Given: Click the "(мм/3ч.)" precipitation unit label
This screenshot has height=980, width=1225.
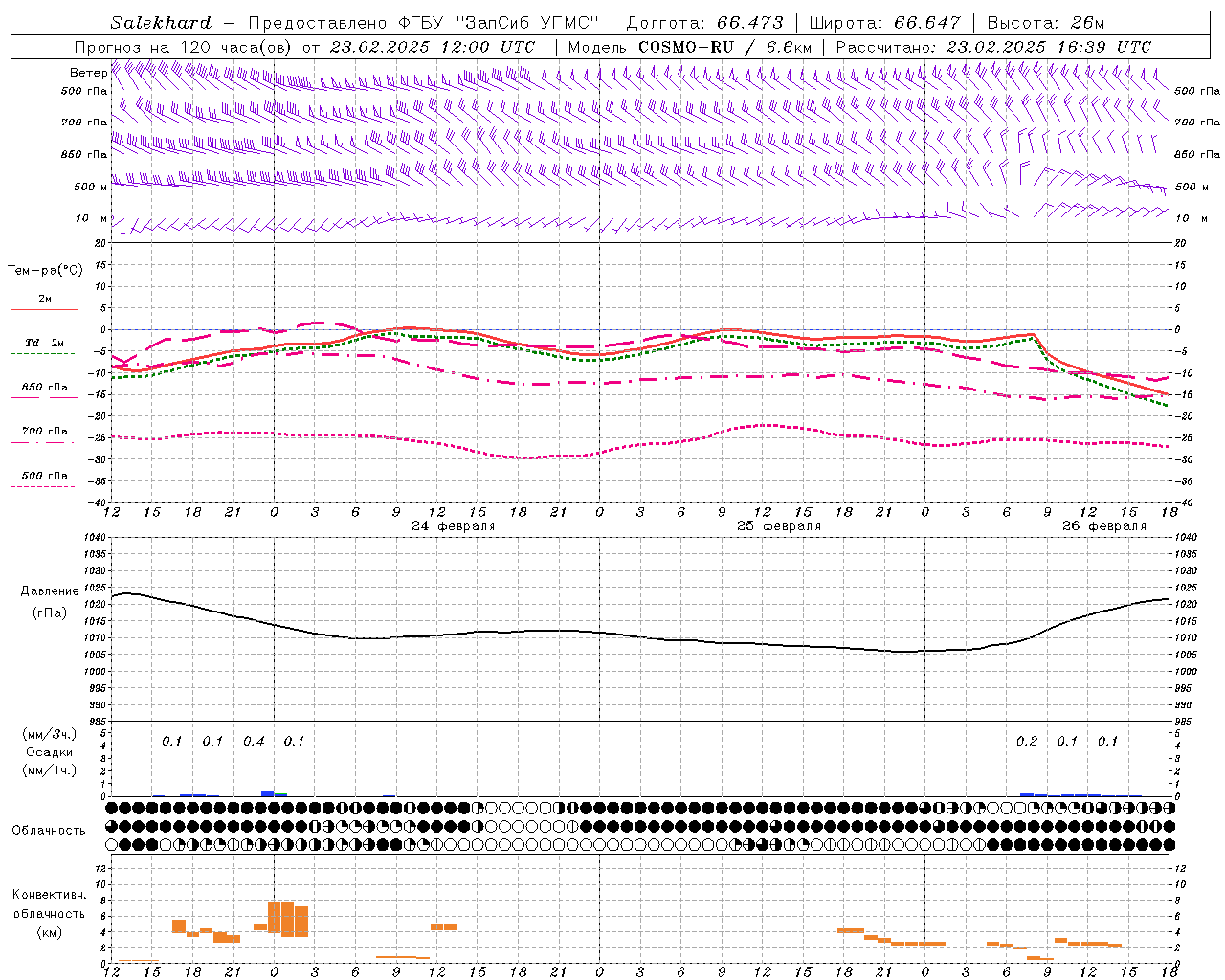Looking at the screenshot, I should coord(49,734).
